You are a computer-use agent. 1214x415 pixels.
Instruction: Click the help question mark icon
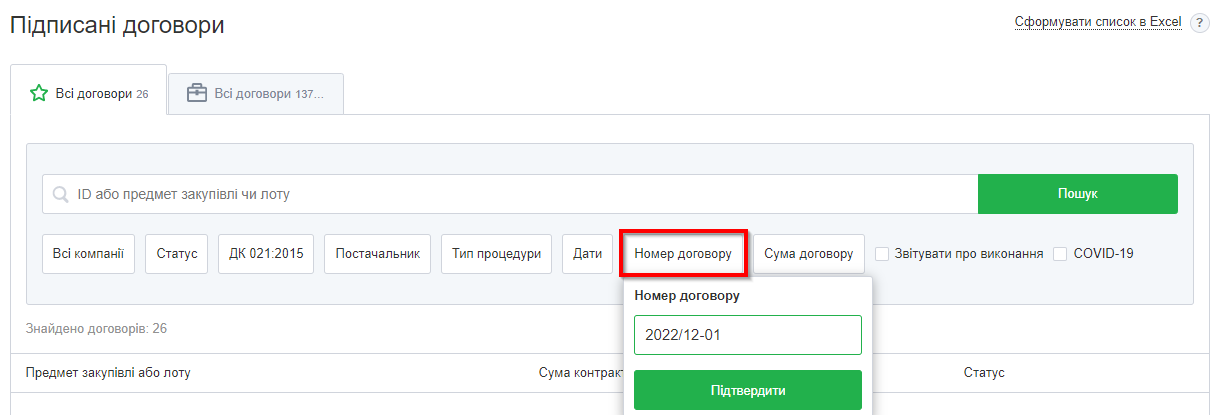tap(1200, 24)
